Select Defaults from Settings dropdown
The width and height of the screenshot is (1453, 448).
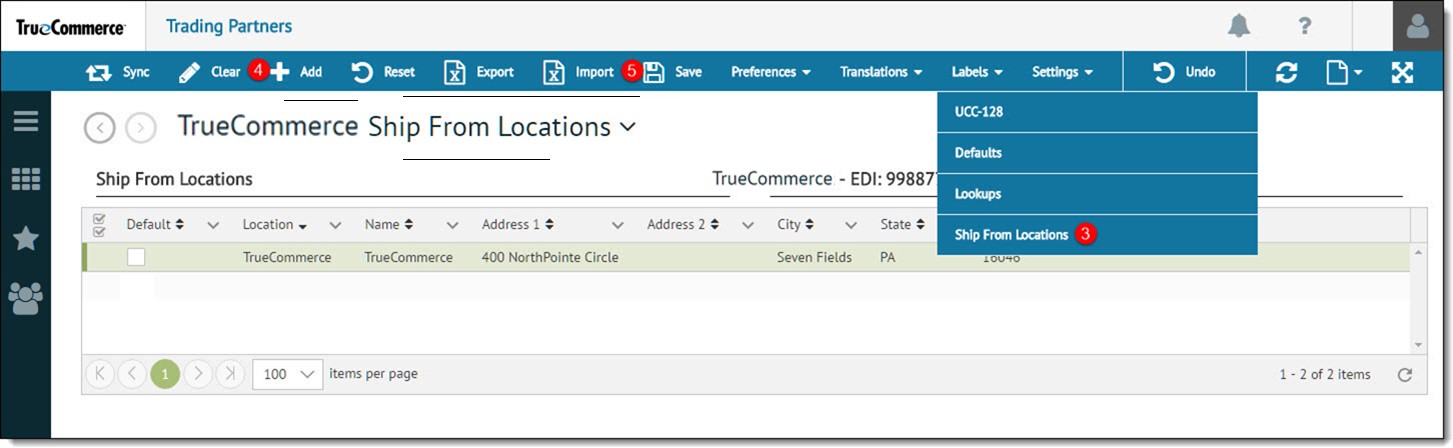1097,153
